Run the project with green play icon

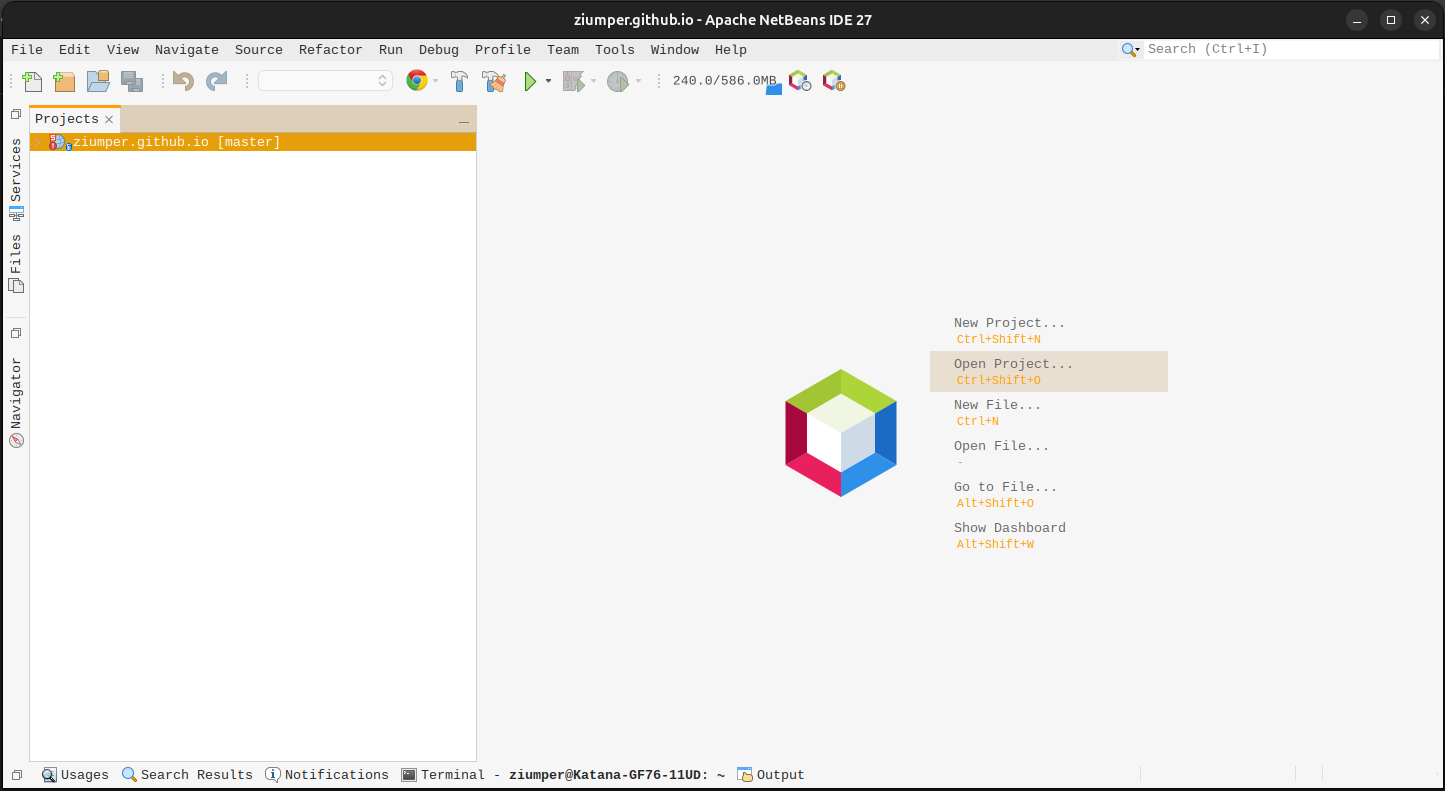[530, 81]
